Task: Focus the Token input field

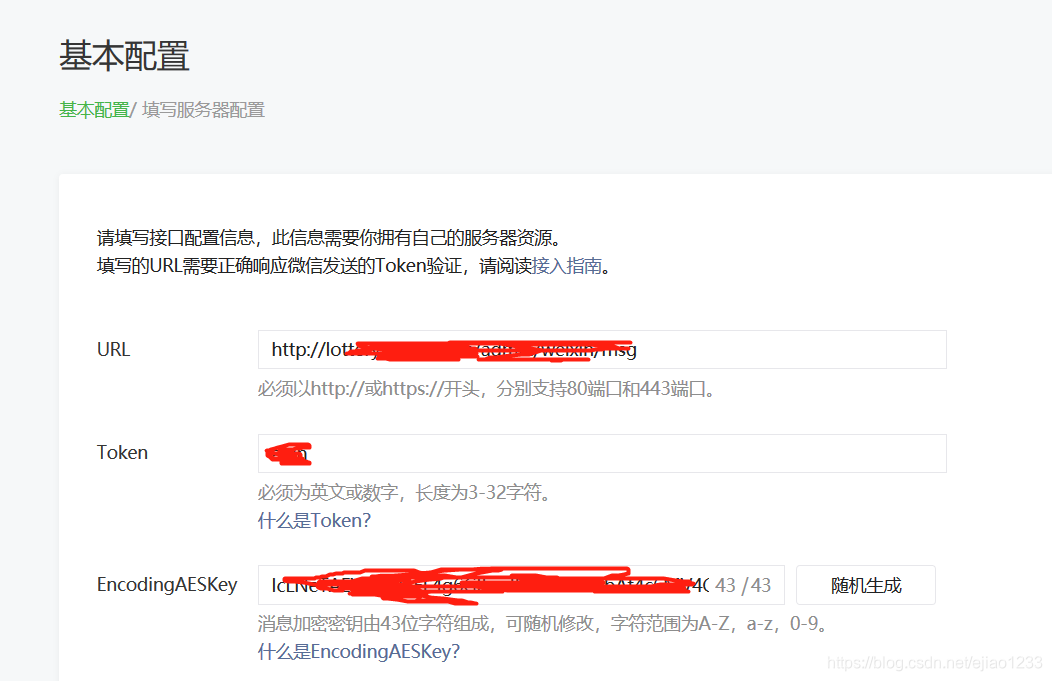Action: [x=602, y=454]
